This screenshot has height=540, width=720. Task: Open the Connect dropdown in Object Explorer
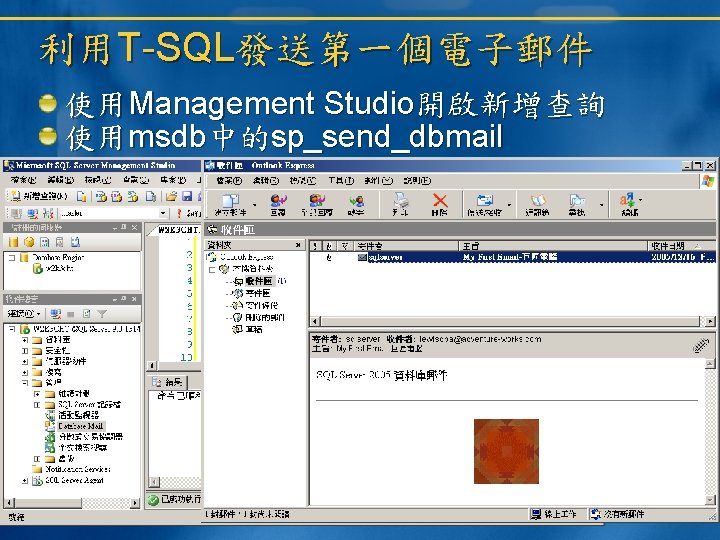tap(24, 314)
